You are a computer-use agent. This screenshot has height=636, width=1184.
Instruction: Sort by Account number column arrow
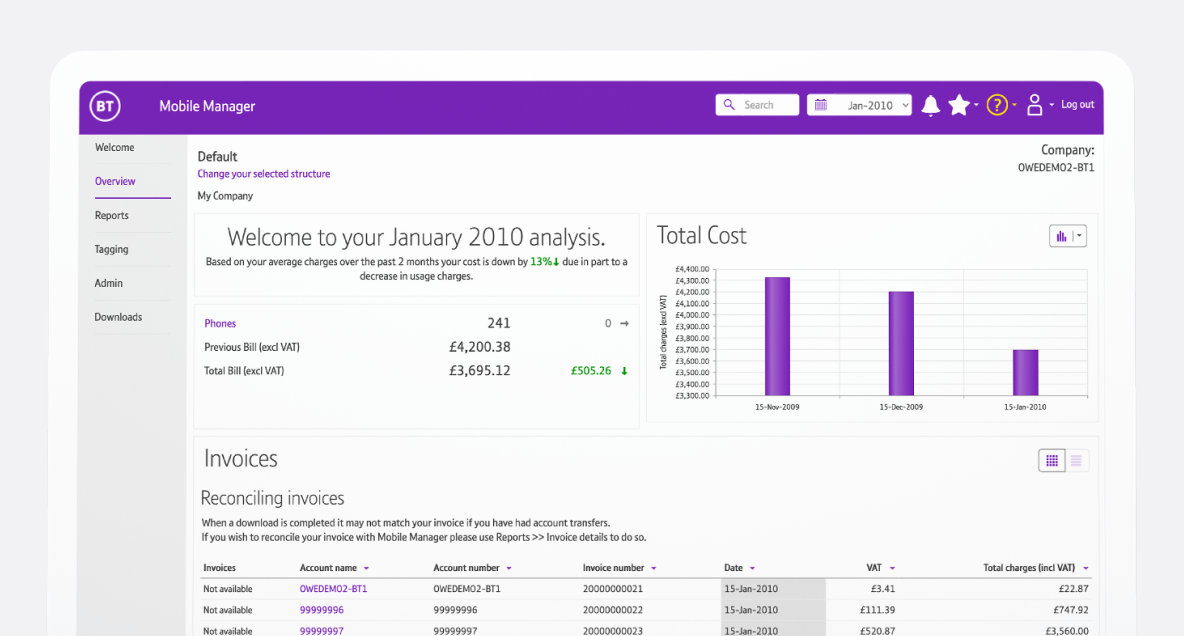(x=509, y=568)
